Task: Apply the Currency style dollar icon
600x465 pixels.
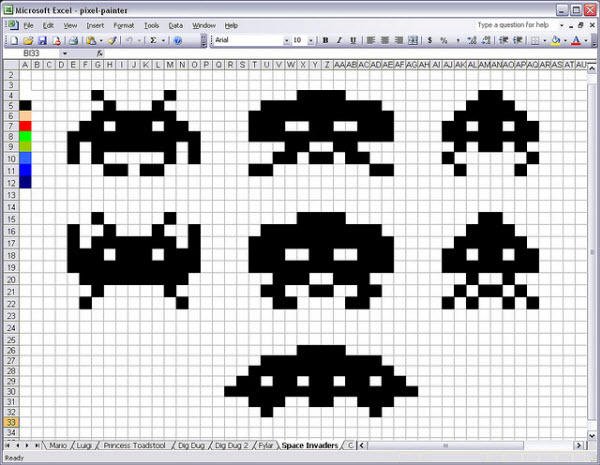Action: pyautogui.click(x=430, y=41)
